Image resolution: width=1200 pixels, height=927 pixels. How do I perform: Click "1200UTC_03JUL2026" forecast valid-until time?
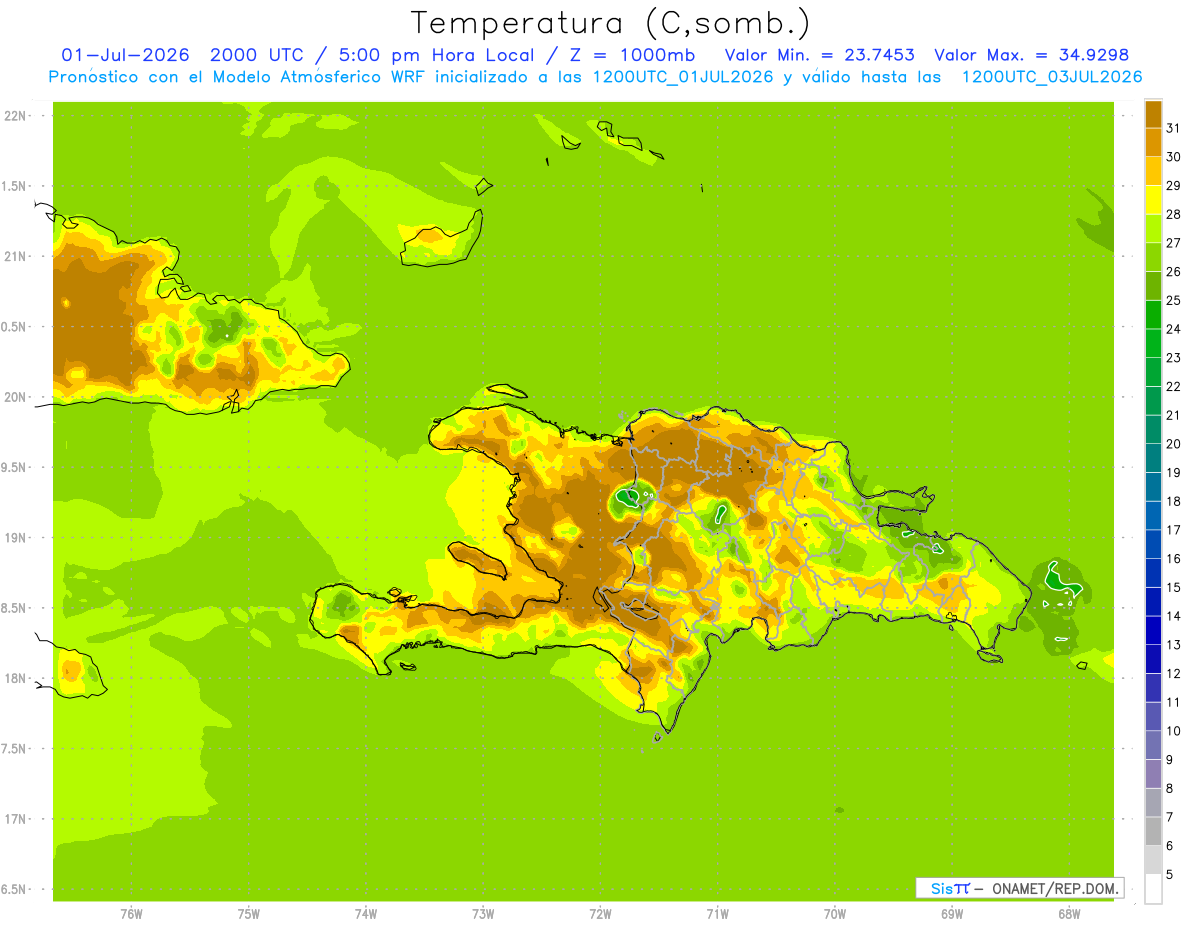pos(1052,77)
